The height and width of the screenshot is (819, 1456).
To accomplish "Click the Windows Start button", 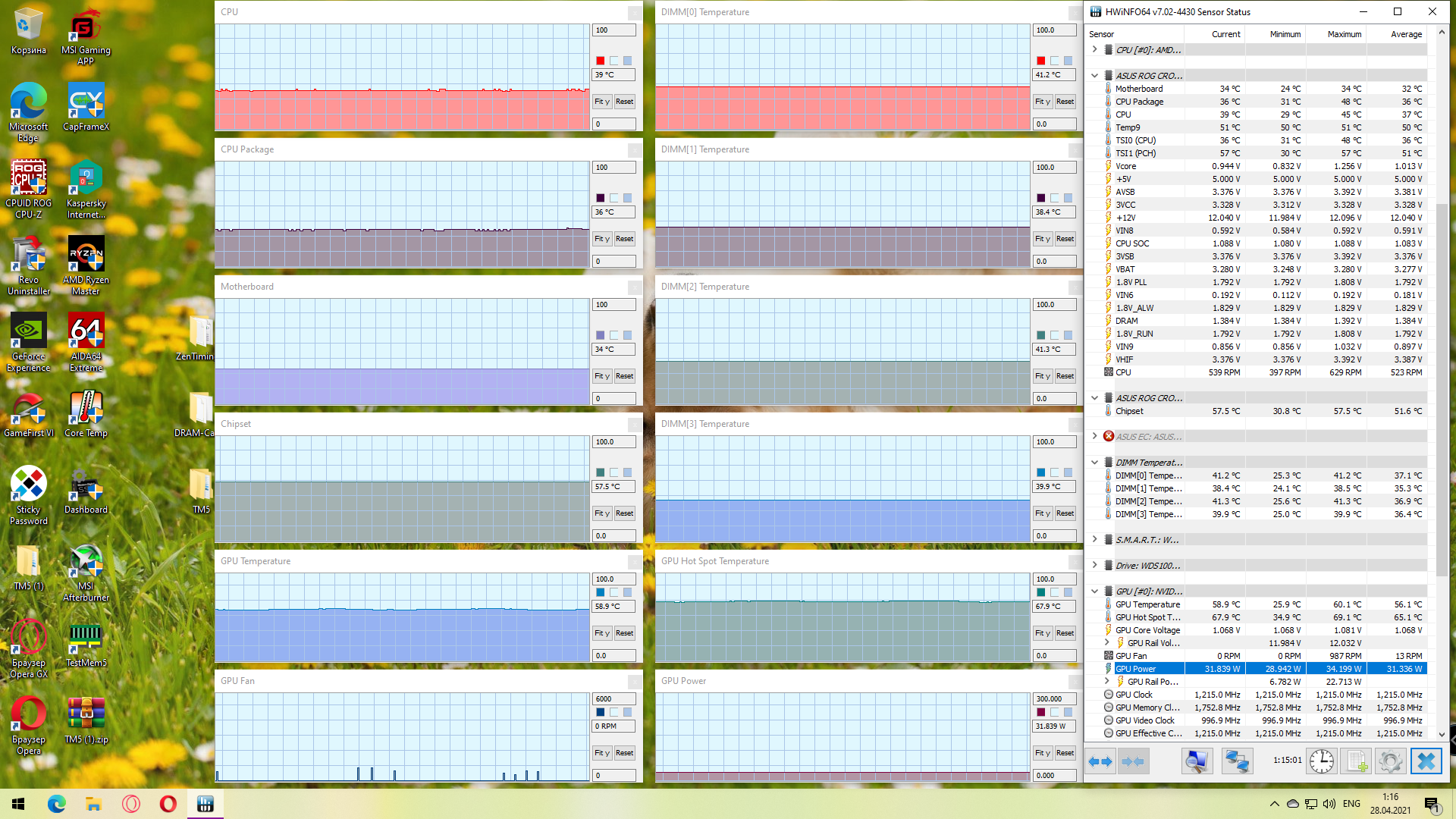I will coord(18,804).
